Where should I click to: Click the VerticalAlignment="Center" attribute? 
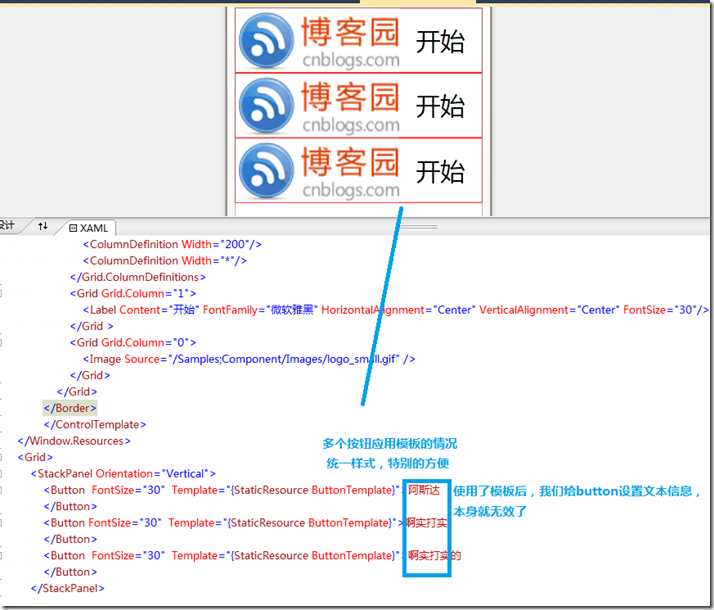tap(549, 310)
